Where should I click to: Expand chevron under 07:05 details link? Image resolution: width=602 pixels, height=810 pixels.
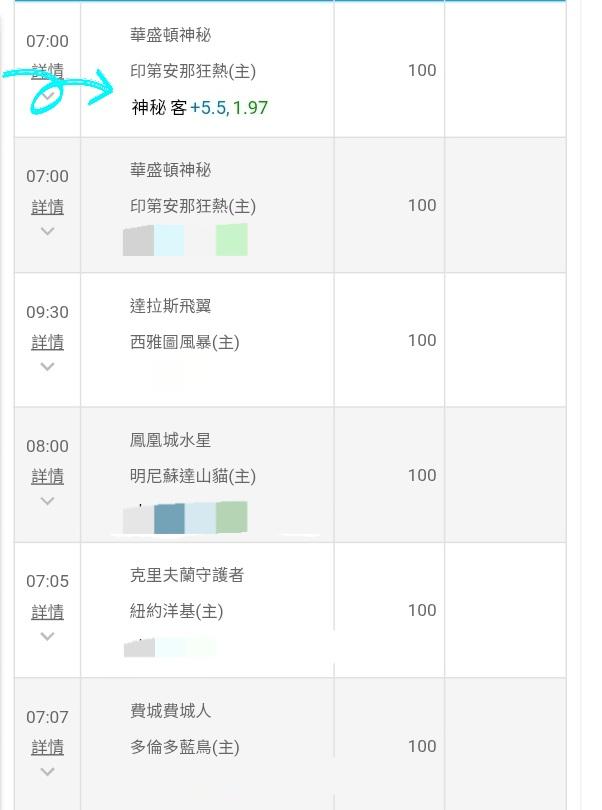[x=48, y=636]
